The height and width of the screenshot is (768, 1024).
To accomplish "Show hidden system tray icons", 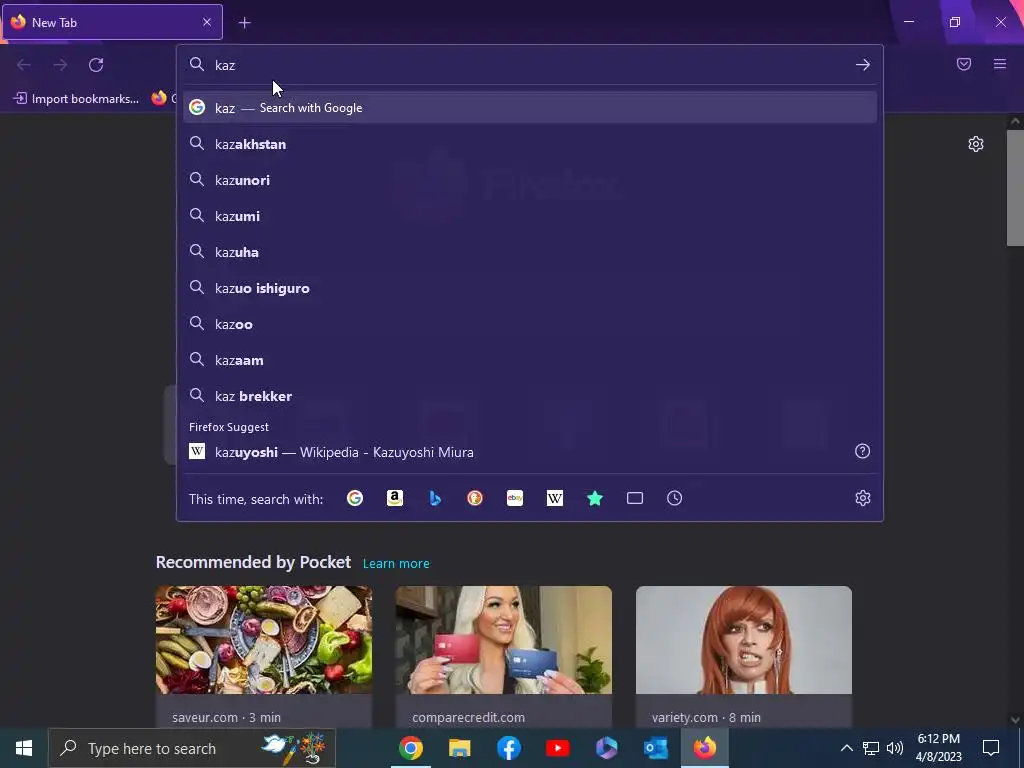I will pyautogui.click(x=846, y=748).
